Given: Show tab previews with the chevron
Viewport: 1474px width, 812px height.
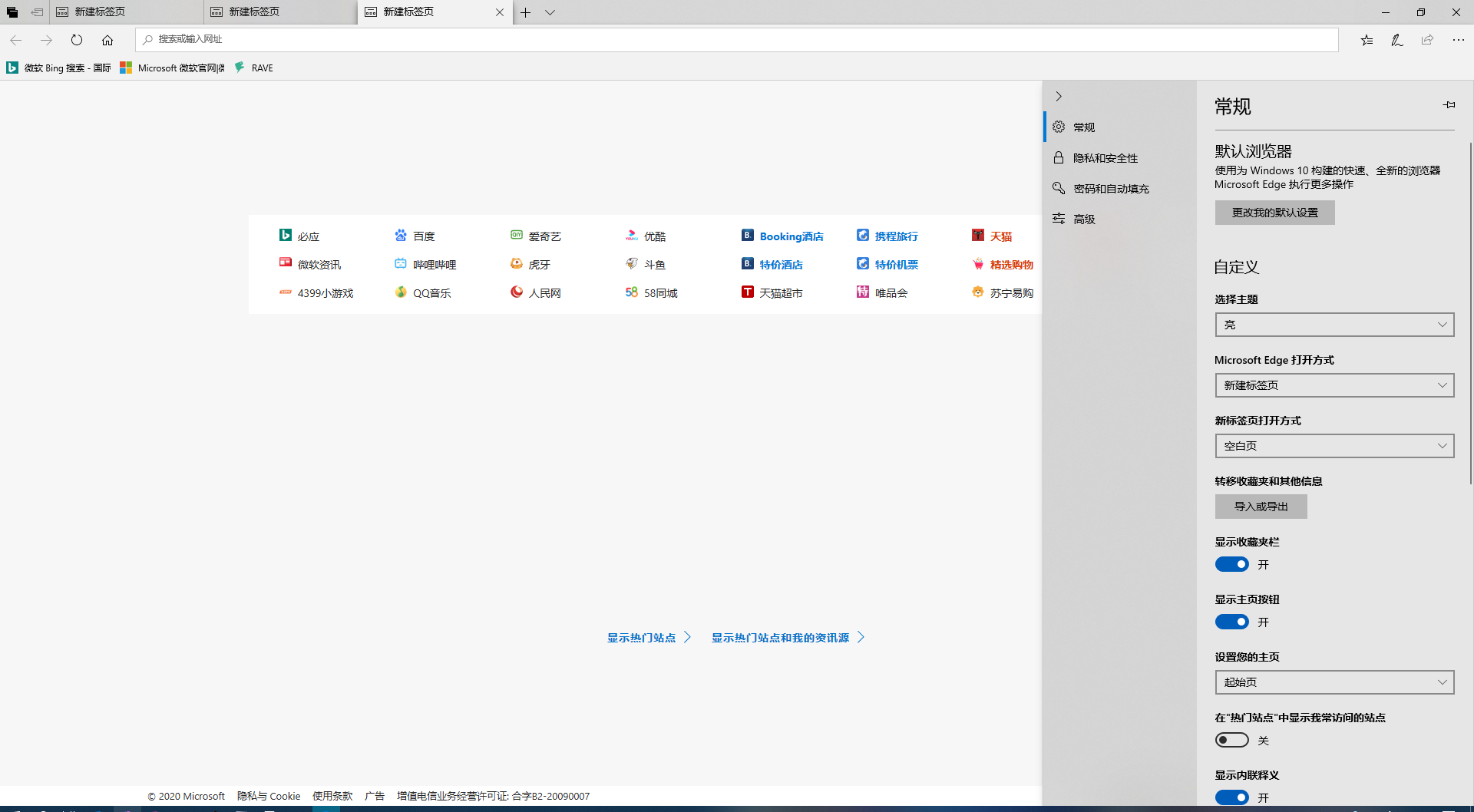Looking at the screenshot, I should pos(550,12).
